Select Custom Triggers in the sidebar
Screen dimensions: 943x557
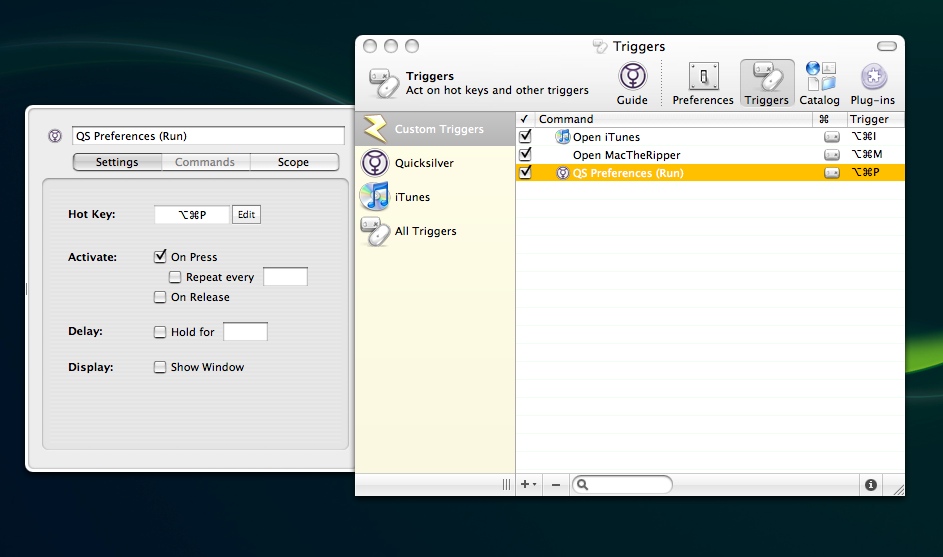tap(435, 129)
